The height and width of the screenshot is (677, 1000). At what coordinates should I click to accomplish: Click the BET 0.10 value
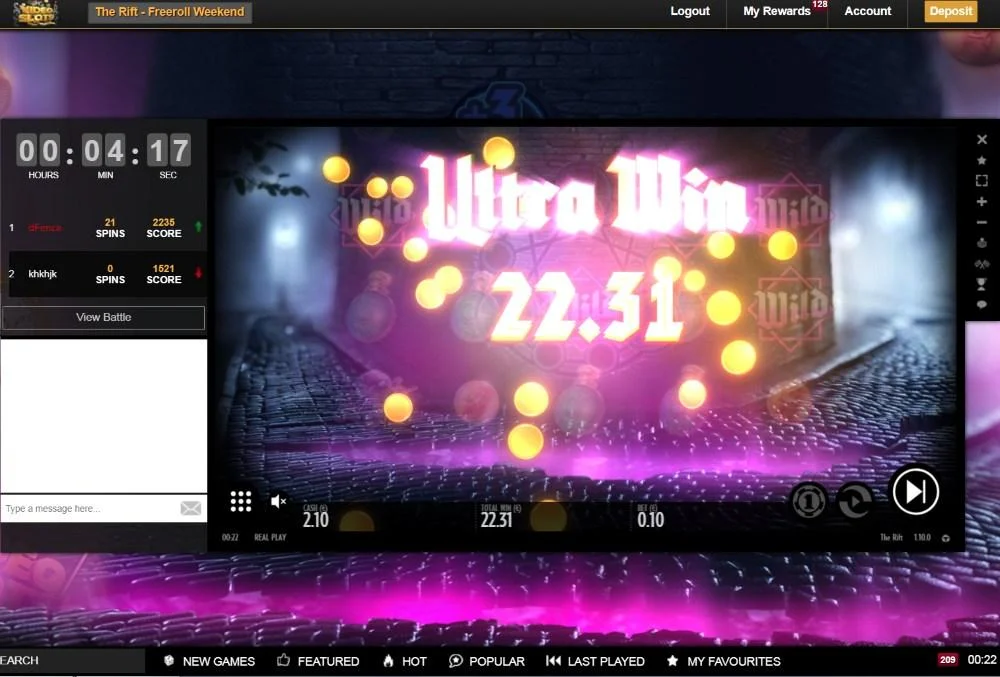[x=651, y=516]
